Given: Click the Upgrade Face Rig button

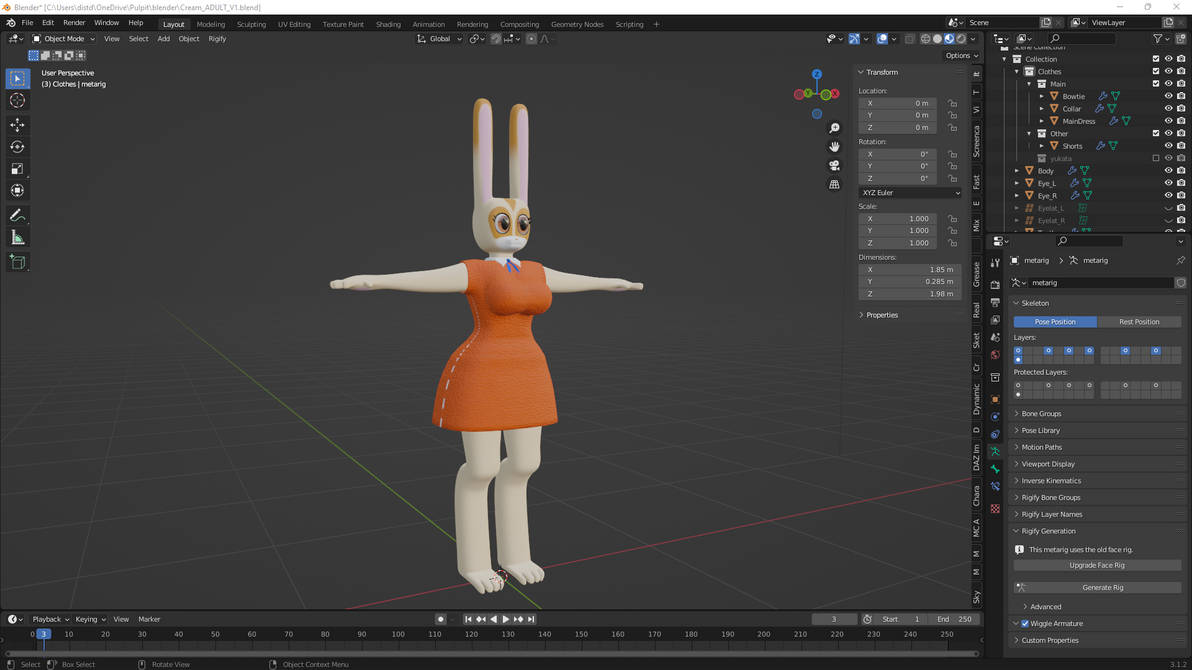Looking at the screenshot, I should [1098, 566].
